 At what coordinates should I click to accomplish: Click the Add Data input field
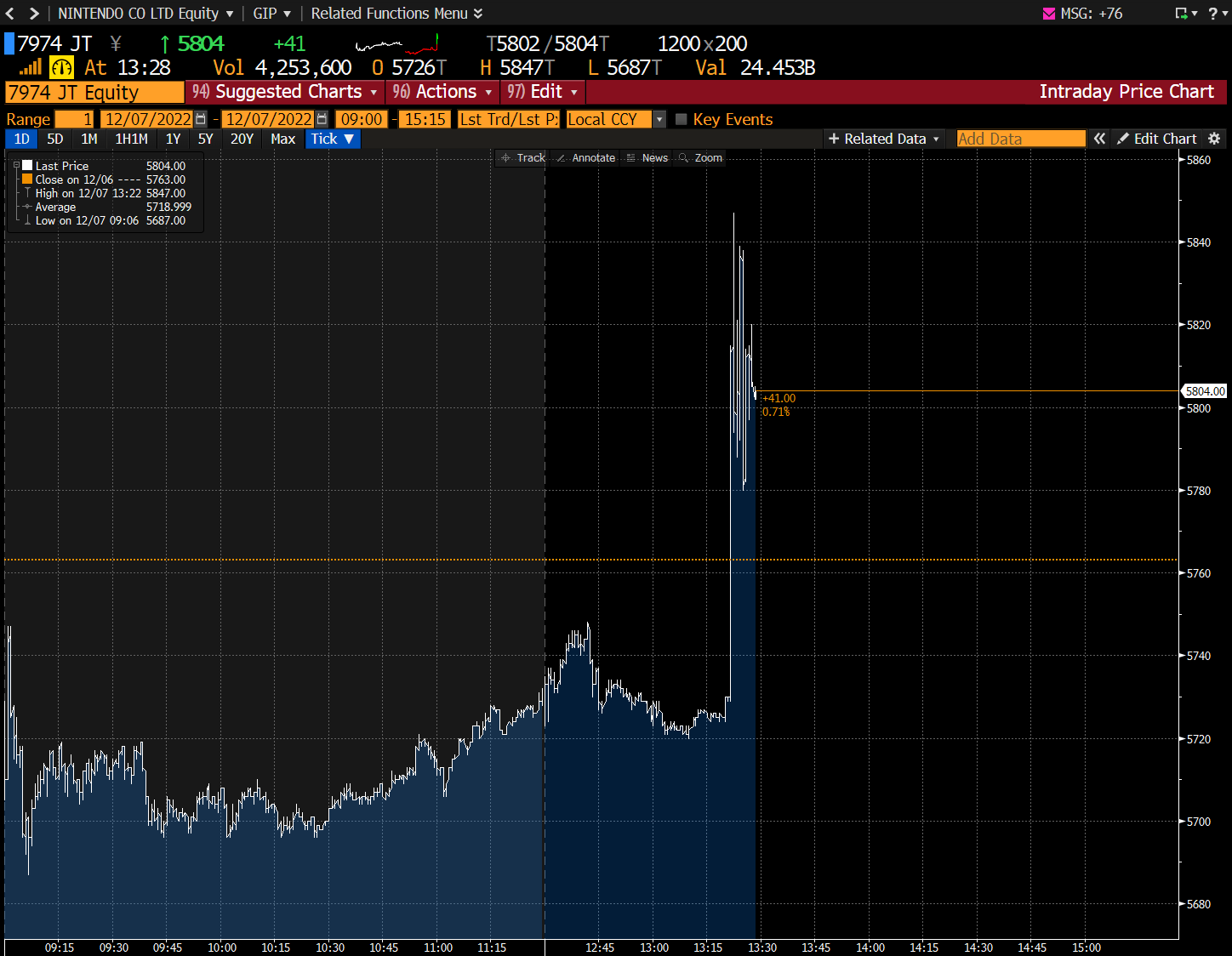tap(1021, 139)
